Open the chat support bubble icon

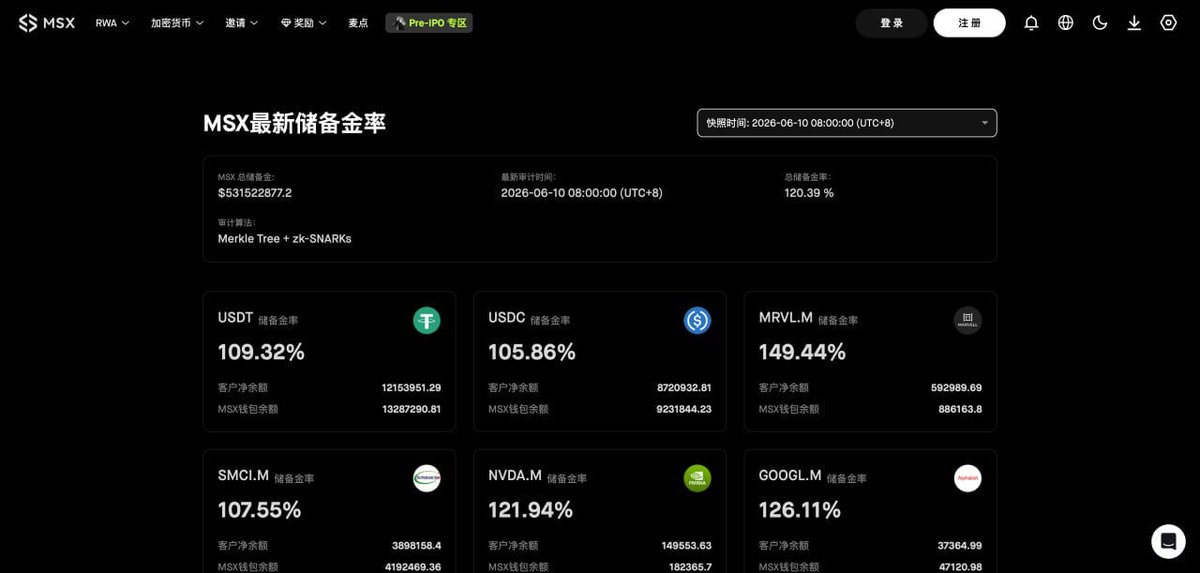coord(1168,541)
